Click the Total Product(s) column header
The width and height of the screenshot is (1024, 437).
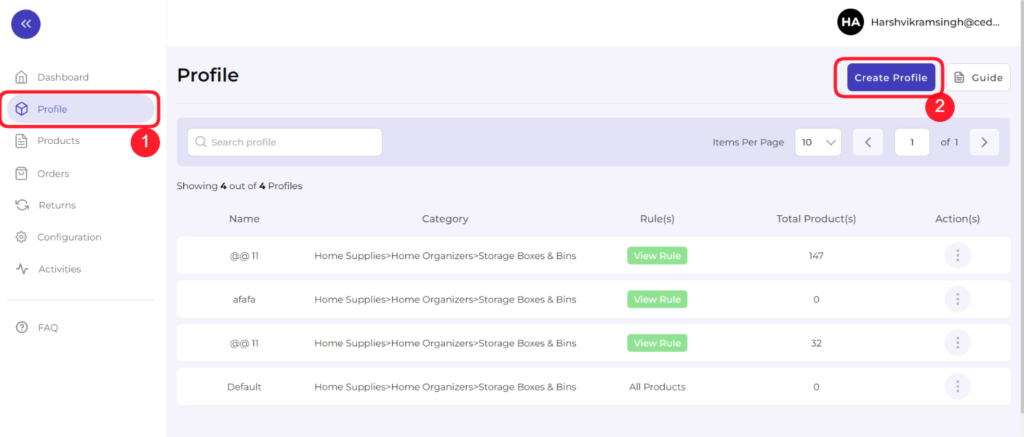(x=816, y=219)
